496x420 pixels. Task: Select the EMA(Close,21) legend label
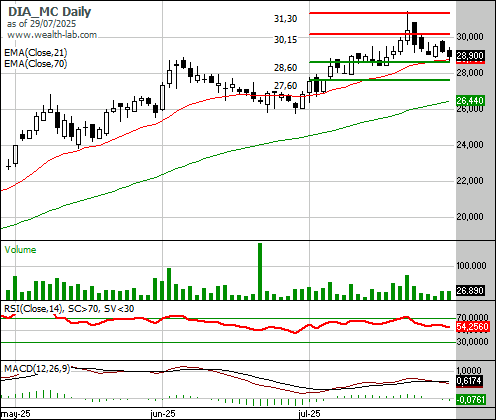(x=36, y=53)
